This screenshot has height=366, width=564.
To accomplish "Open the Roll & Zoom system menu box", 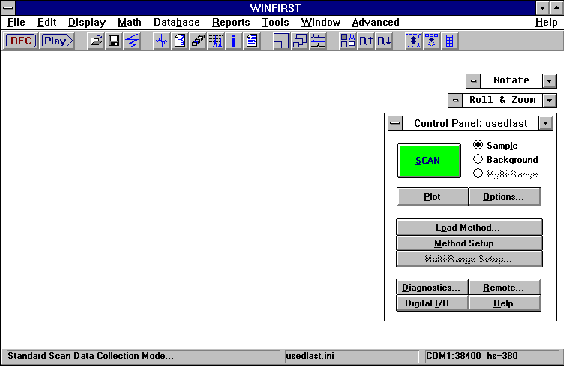I will (455, 100).
